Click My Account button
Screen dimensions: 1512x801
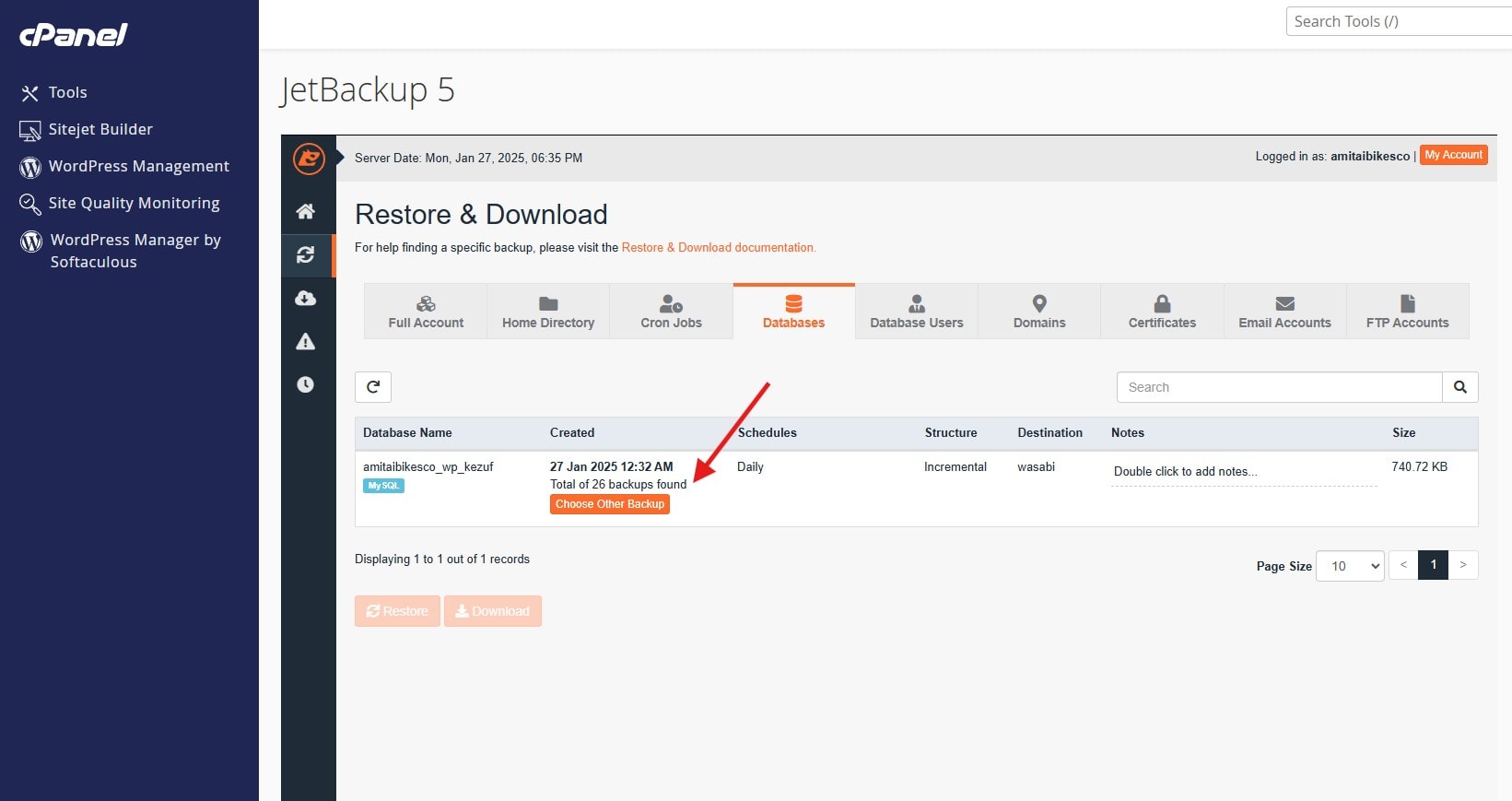tap(1454, 155)
